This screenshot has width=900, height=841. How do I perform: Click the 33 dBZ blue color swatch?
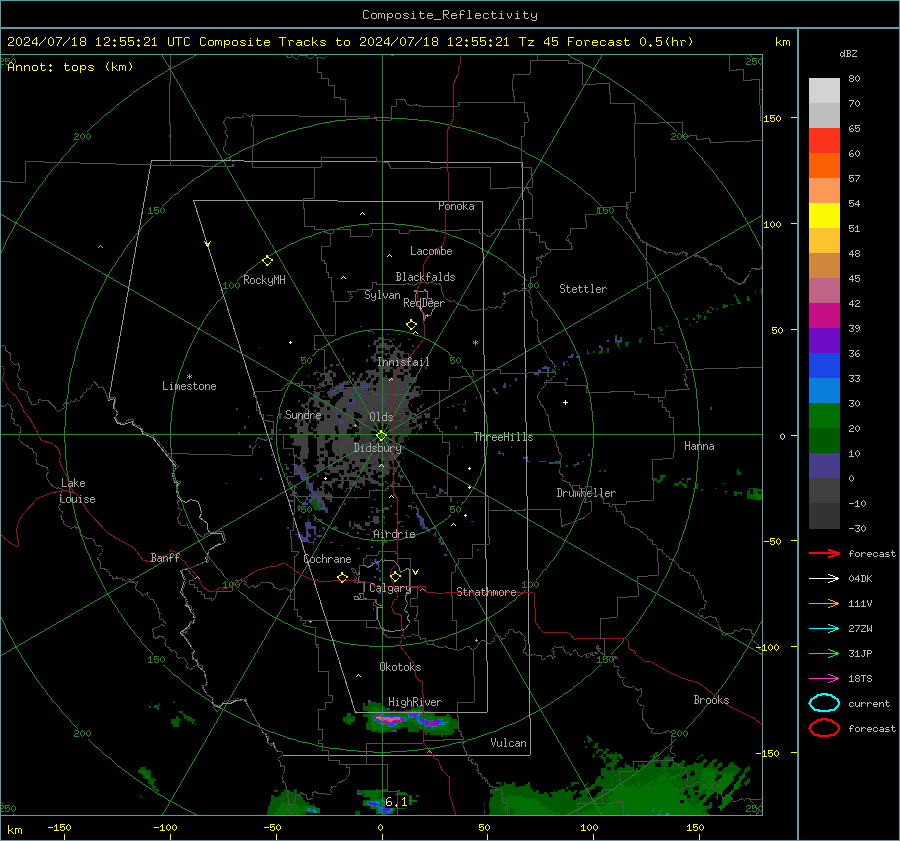[824, 390]
